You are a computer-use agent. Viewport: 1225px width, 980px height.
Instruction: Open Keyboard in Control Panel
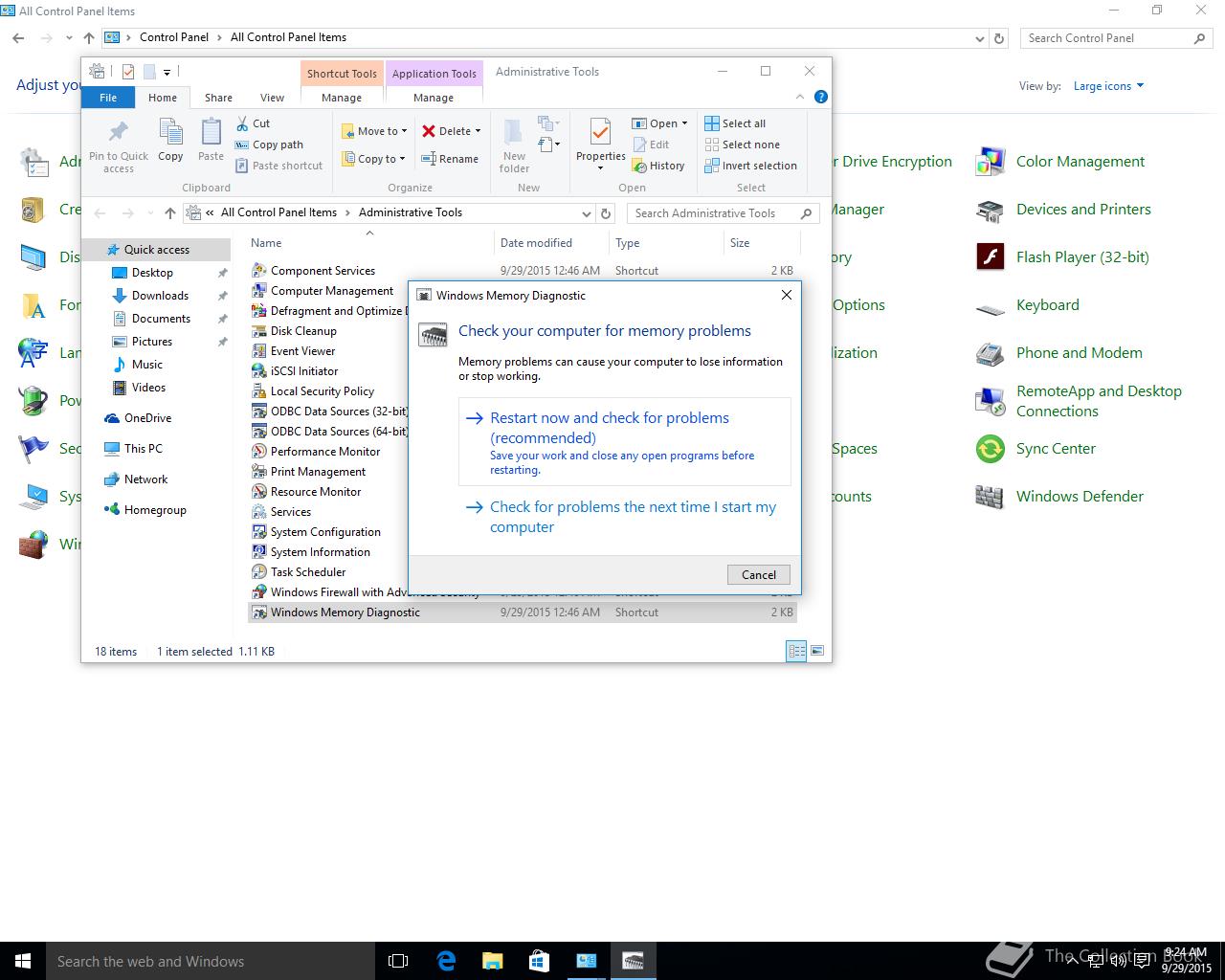(1027, 305)
